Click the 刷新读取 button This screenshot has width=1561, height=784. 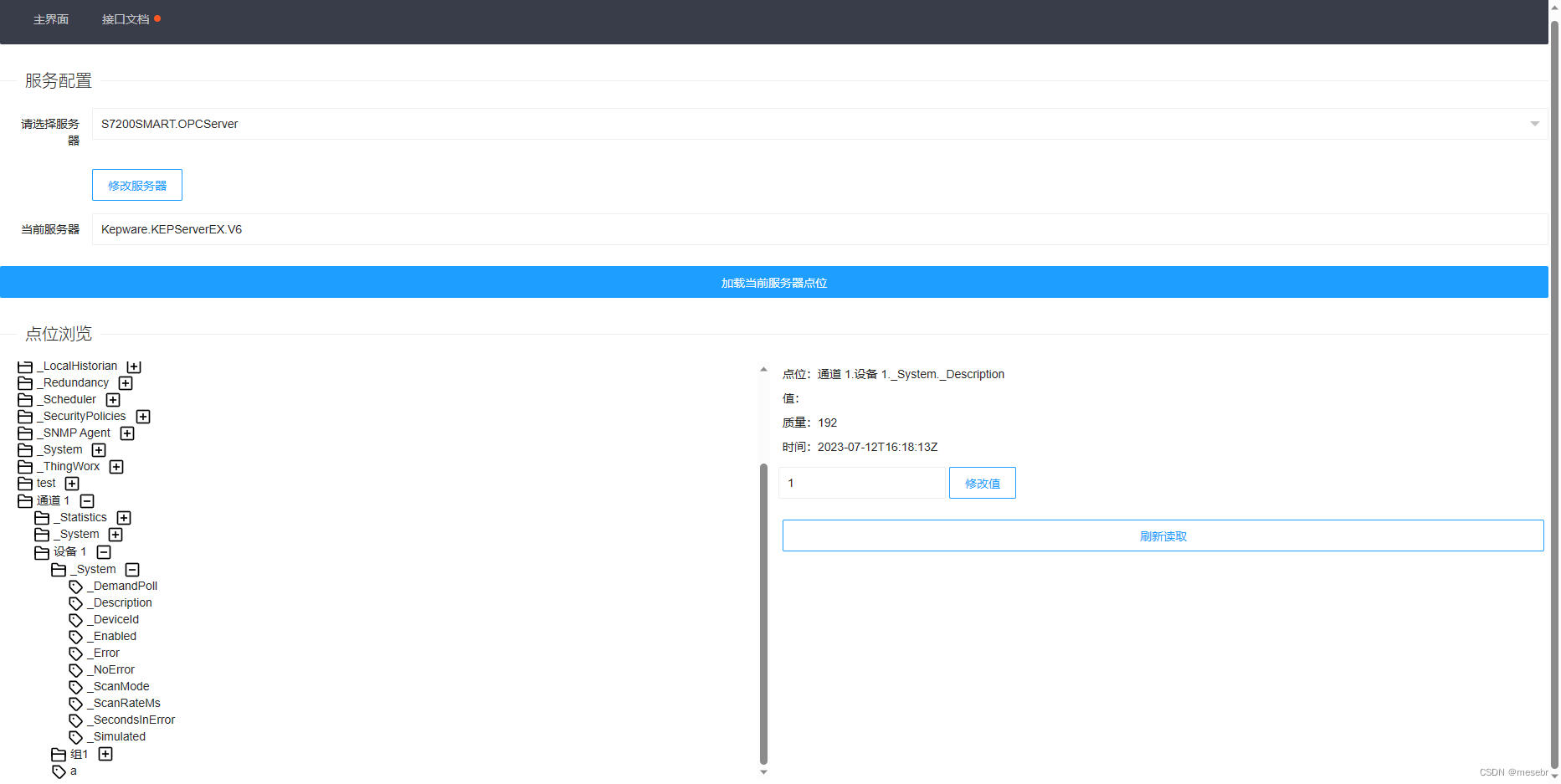(1163, 535)
